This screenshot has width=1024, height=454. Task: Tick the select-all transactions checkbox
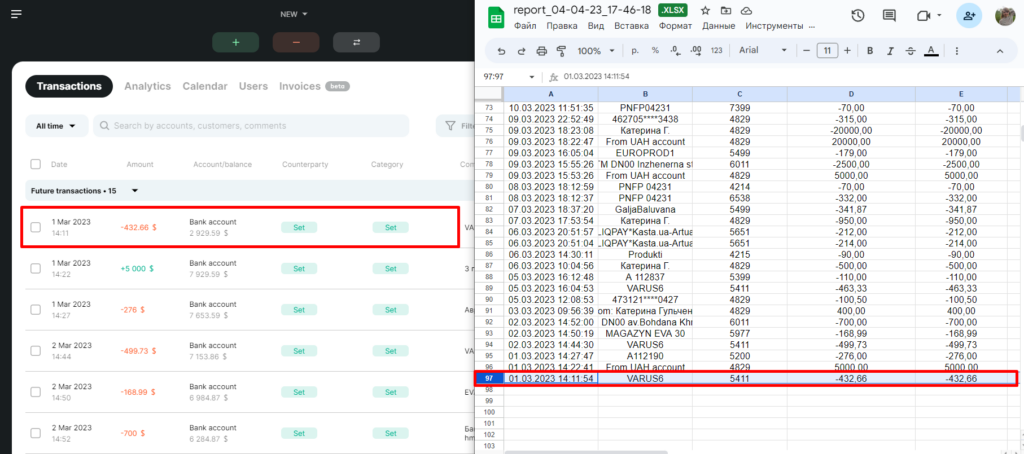(35, 164)
